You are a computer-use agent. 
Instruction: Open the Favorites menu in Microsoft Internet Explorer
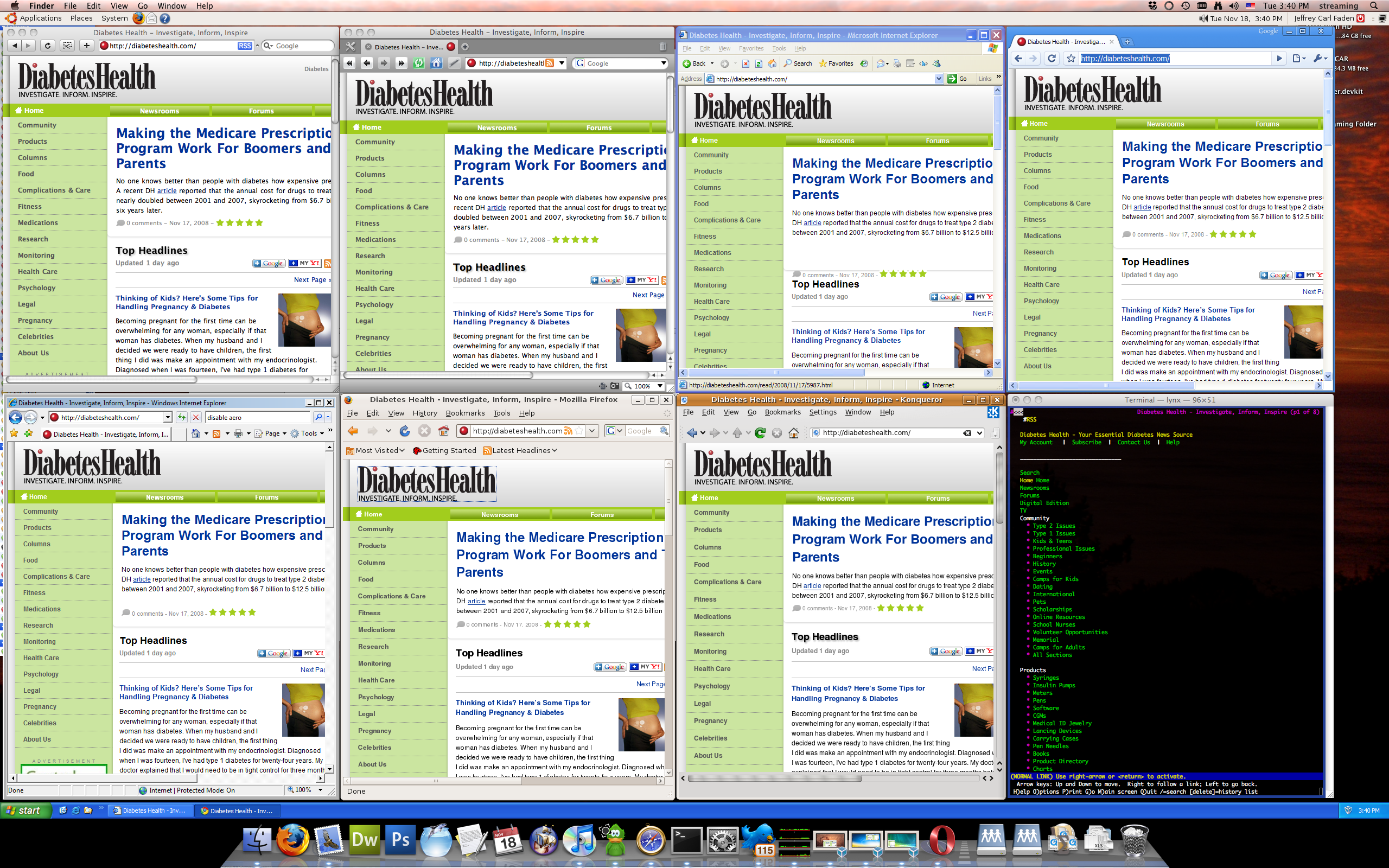(x=751, y=49)
